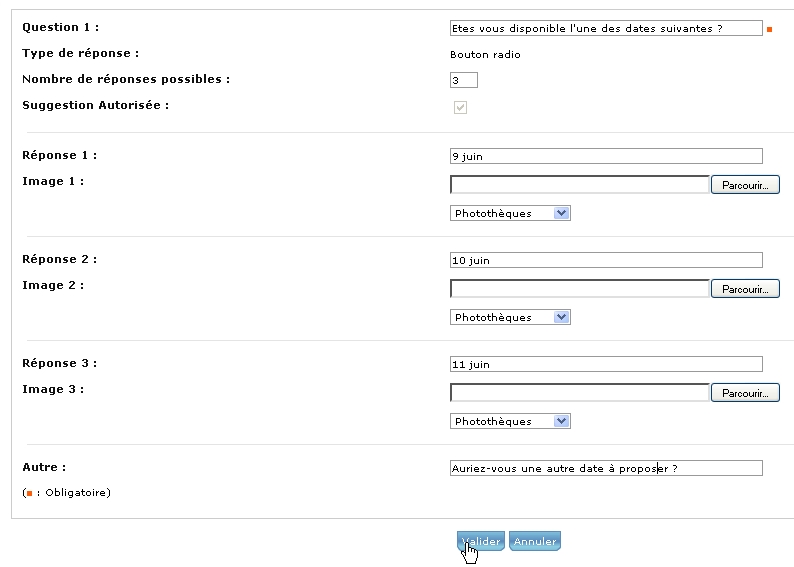Click the Autre text field
The height and width of the screenshot is (567, 794).
pos(606,468)
